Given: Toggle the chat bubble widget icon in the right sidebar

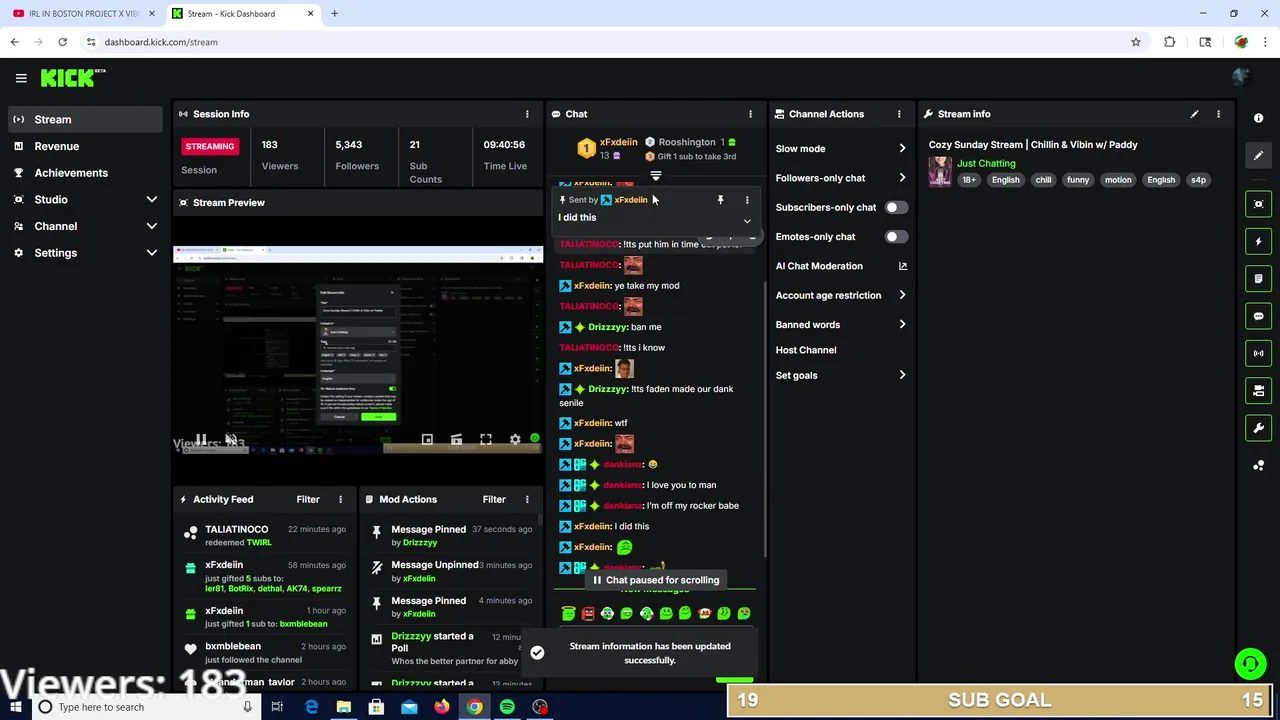Looking at the screenshot, I should [1258, 316].
